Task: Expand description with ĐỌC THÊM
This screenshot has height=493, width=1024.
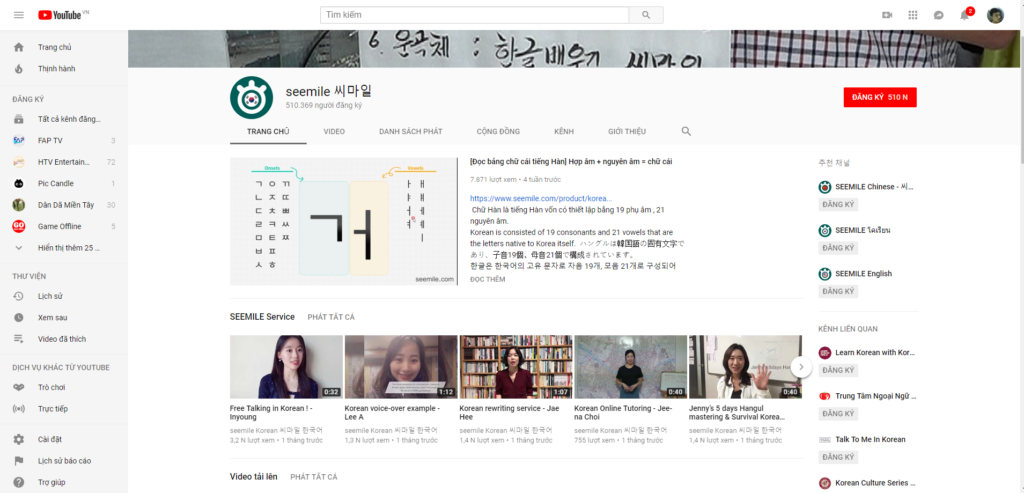Action: (487, 280)
